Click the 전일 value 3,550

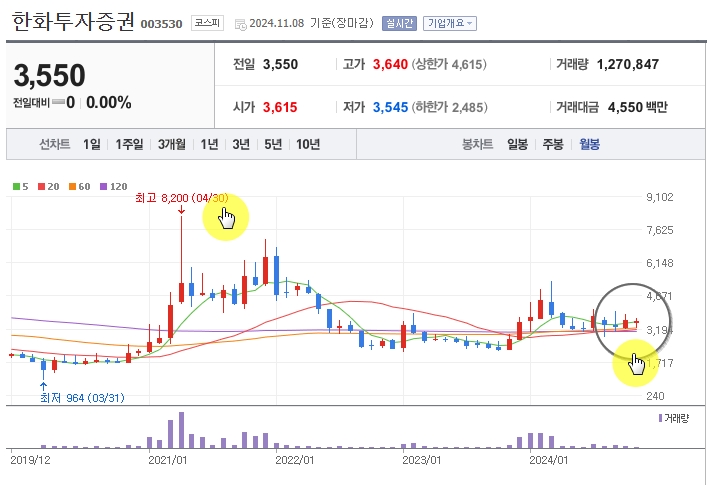[280, 64]
